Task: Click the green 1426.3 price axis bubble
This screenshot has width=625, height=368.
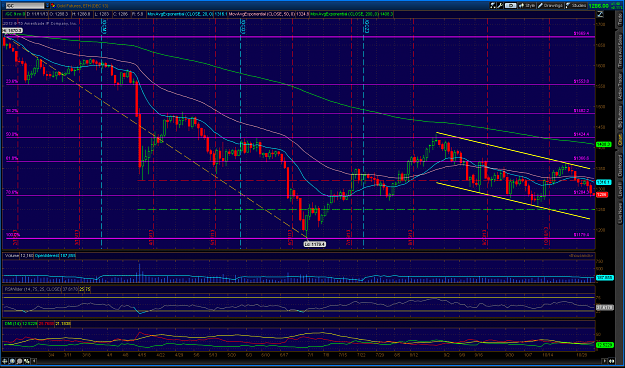Action: pos(603,144)
